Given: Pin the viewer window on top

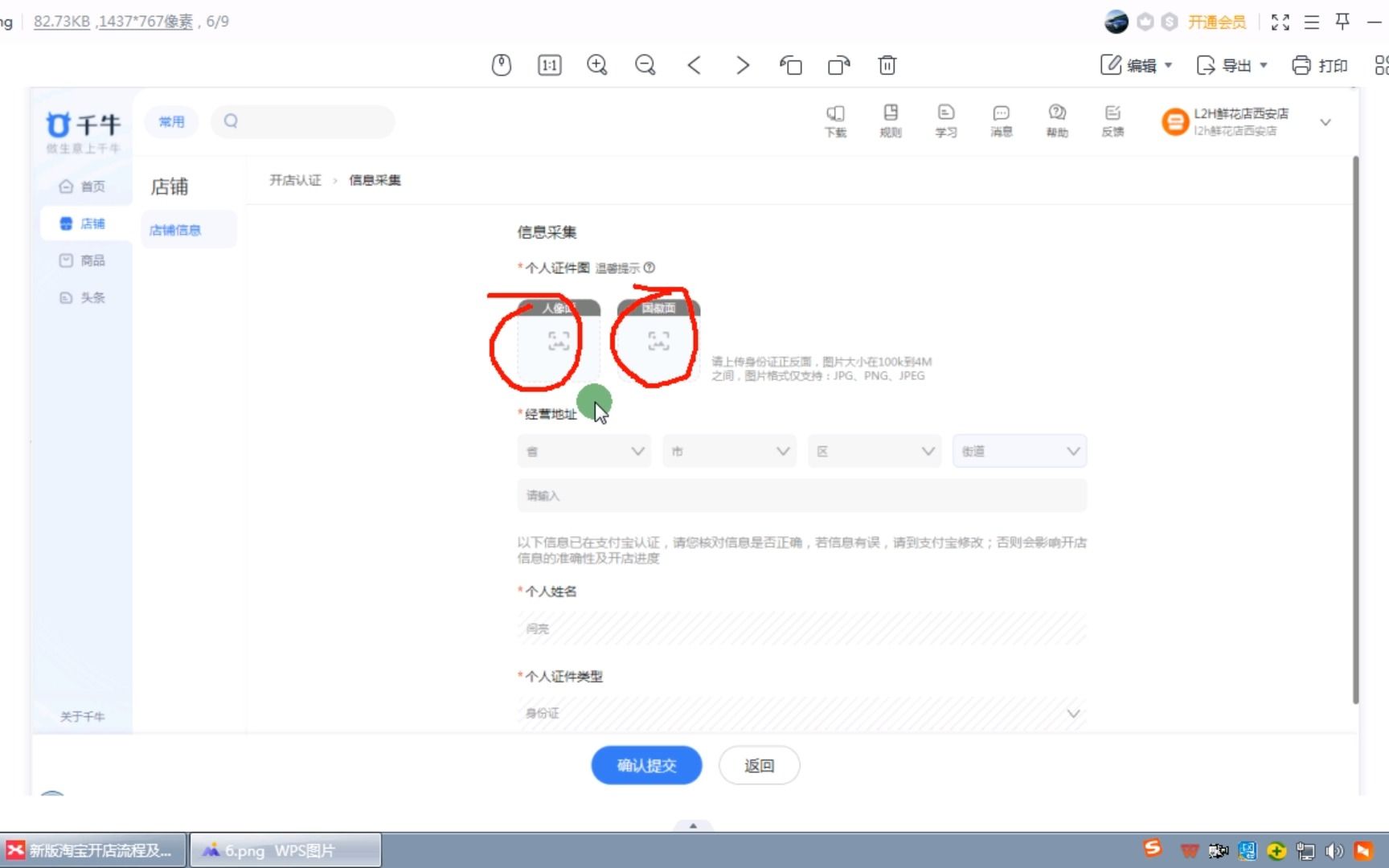Looking at the screenshot, I should [x=1342, y=22].
